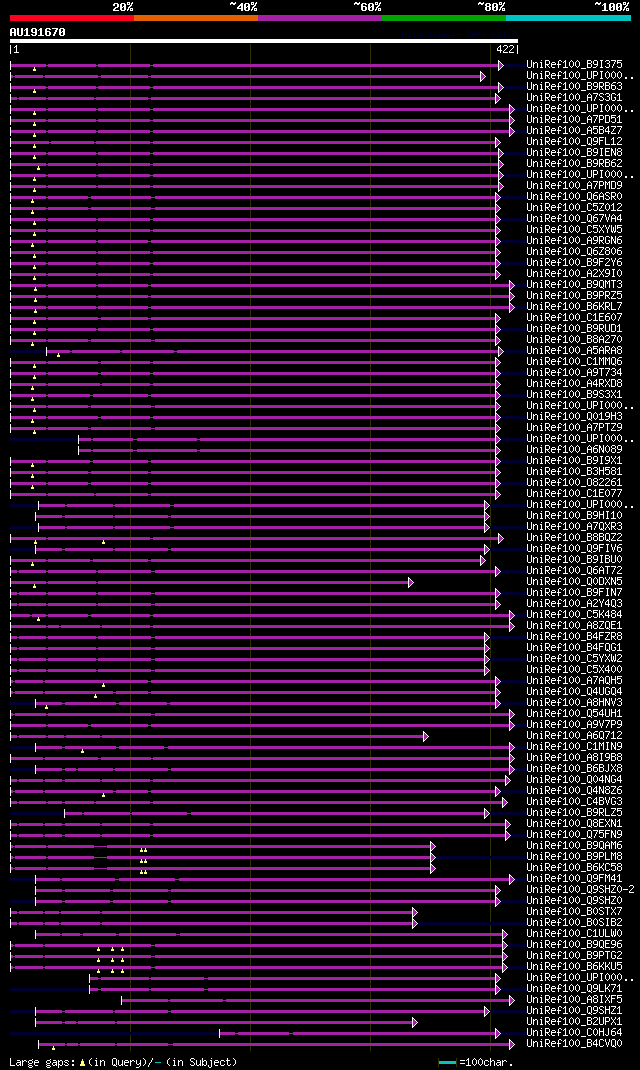This screenshot has width=640, height=1070.
Task: Click the alignment bar of UniRef100_A6Q712
Action: pos(220,736)
